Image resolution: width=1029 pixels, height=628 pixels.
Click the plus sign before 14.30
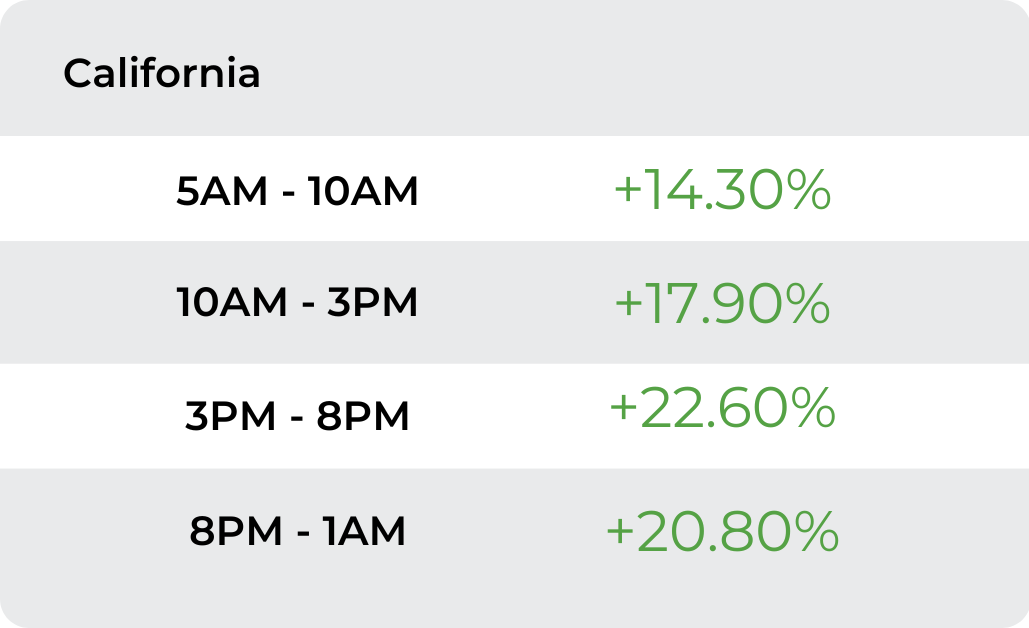click(x=627, y=190)
